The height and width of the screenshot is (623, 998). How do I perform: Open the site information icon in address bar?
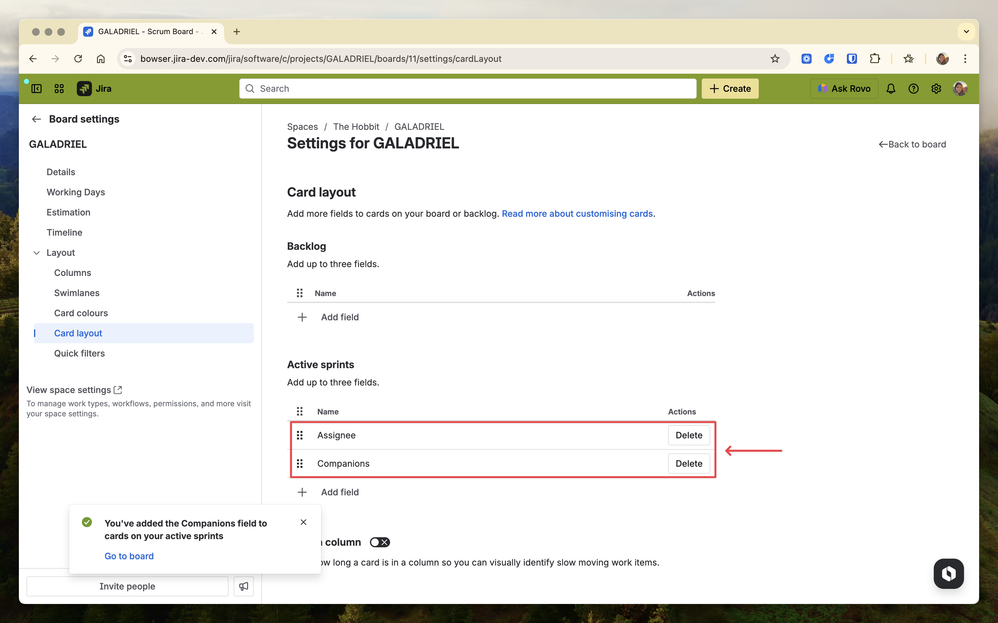pos(127,59)
